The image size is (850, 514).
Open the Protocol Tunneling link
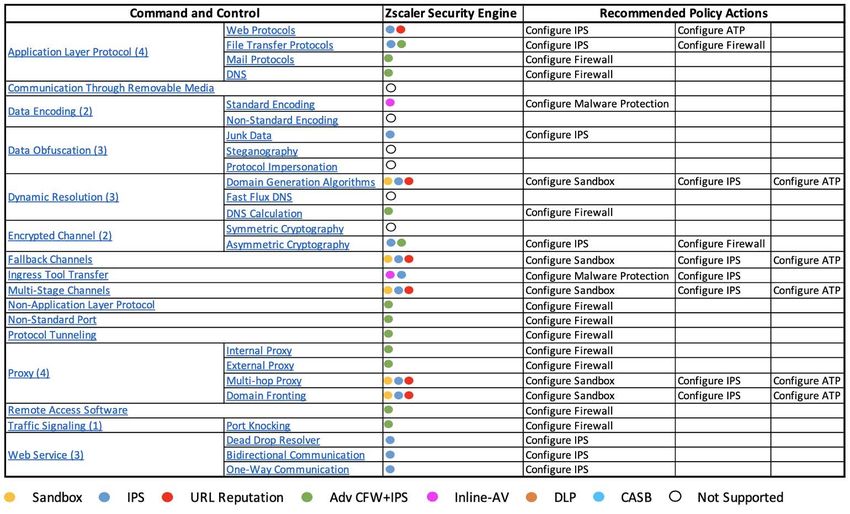52,335
